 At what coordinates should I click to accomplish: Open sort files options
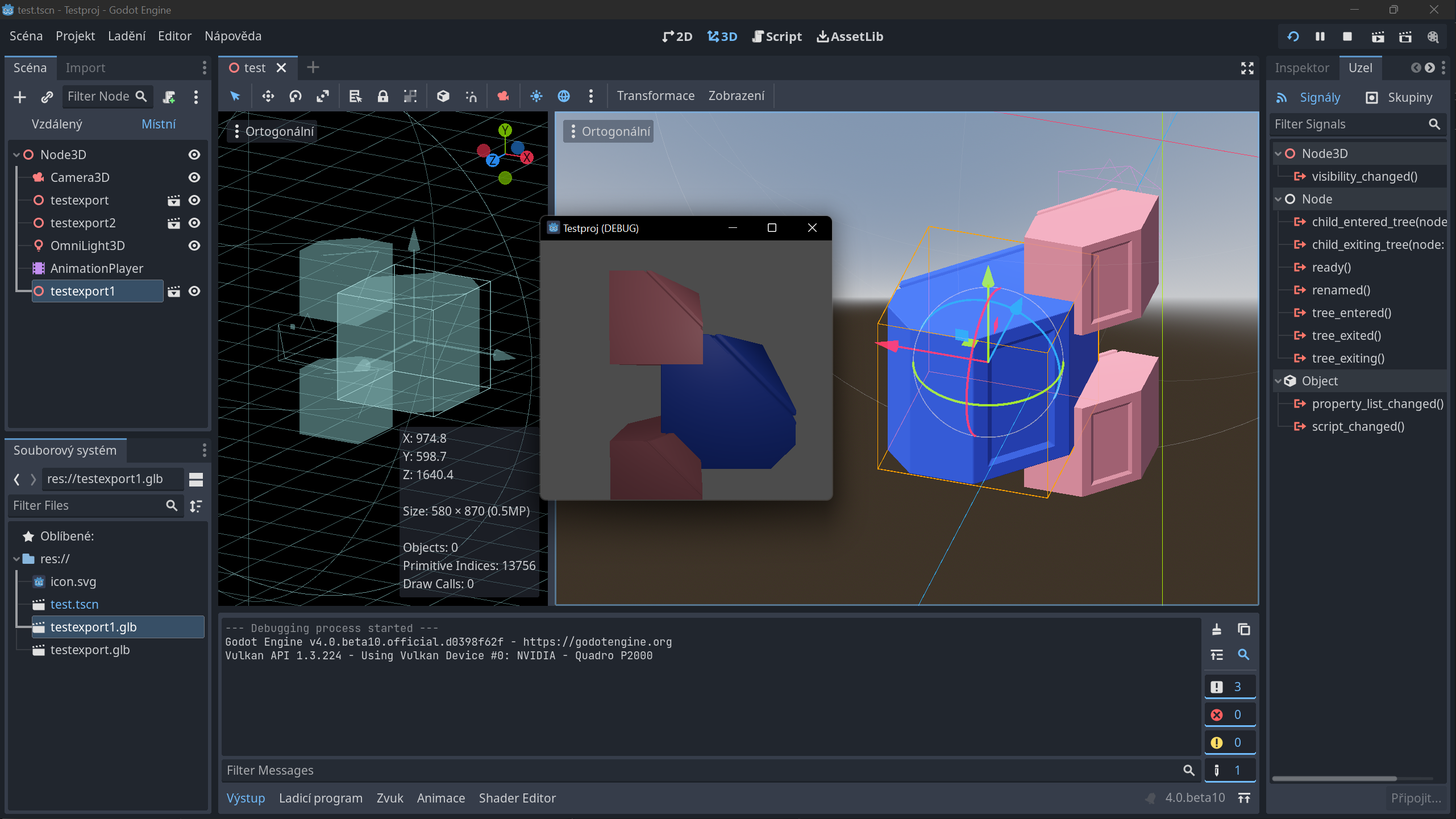196,506
